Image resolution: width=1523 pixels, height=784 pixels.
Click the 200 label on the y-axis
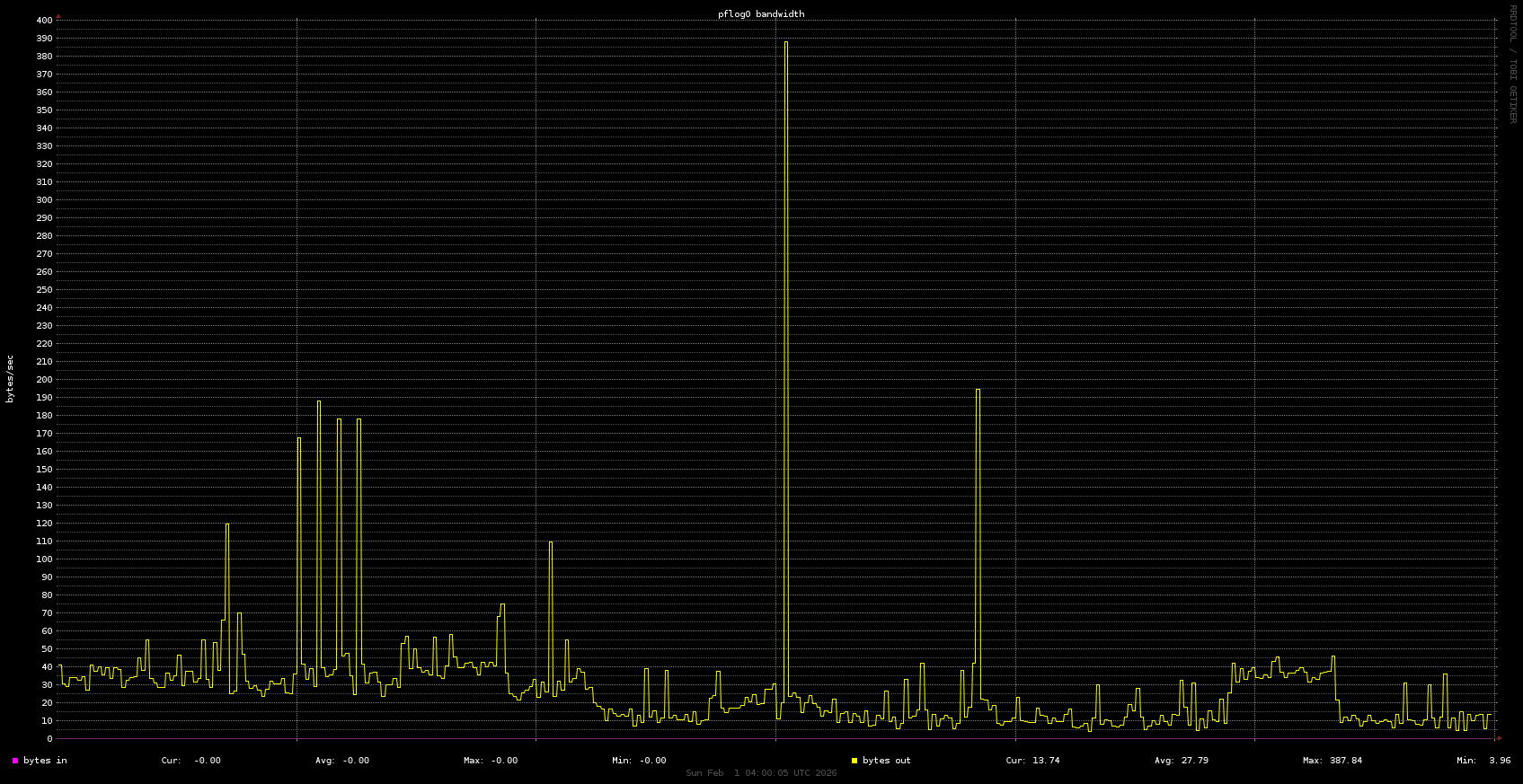point(43,380)
